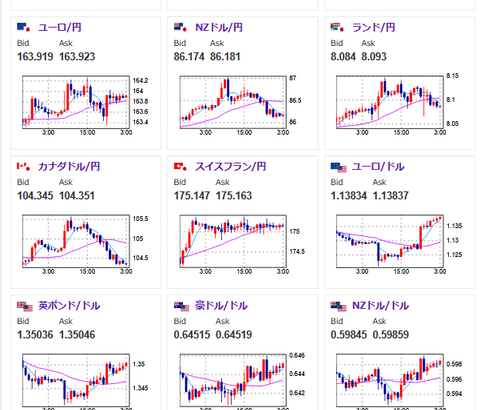This screenshot has width=480, height=410.
Task: Click the Canadian dollar/Yen flag icon
Action: 23,166
